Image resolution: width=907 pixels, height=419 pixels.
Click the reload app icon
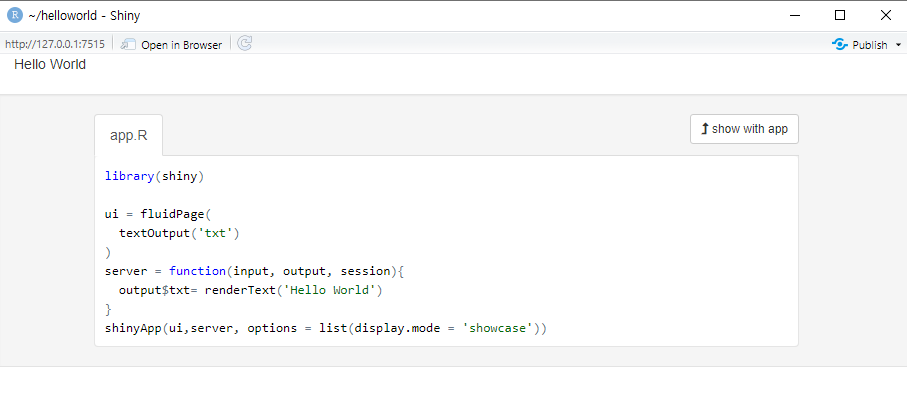[x=245, y=43]
